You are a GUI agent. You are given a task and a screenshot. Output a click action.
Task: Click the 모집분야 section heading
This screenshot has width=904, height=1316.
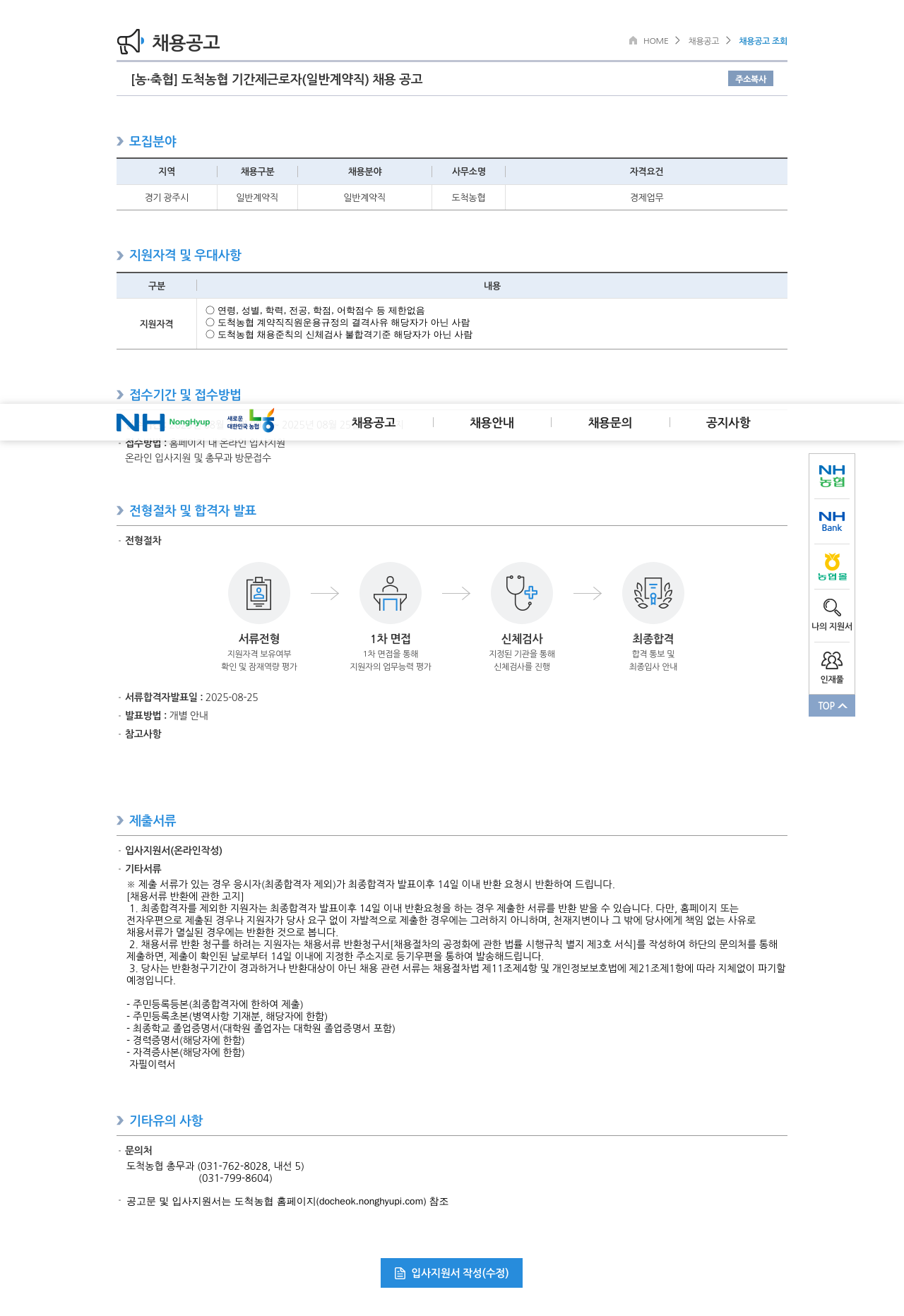pos(153,141)
